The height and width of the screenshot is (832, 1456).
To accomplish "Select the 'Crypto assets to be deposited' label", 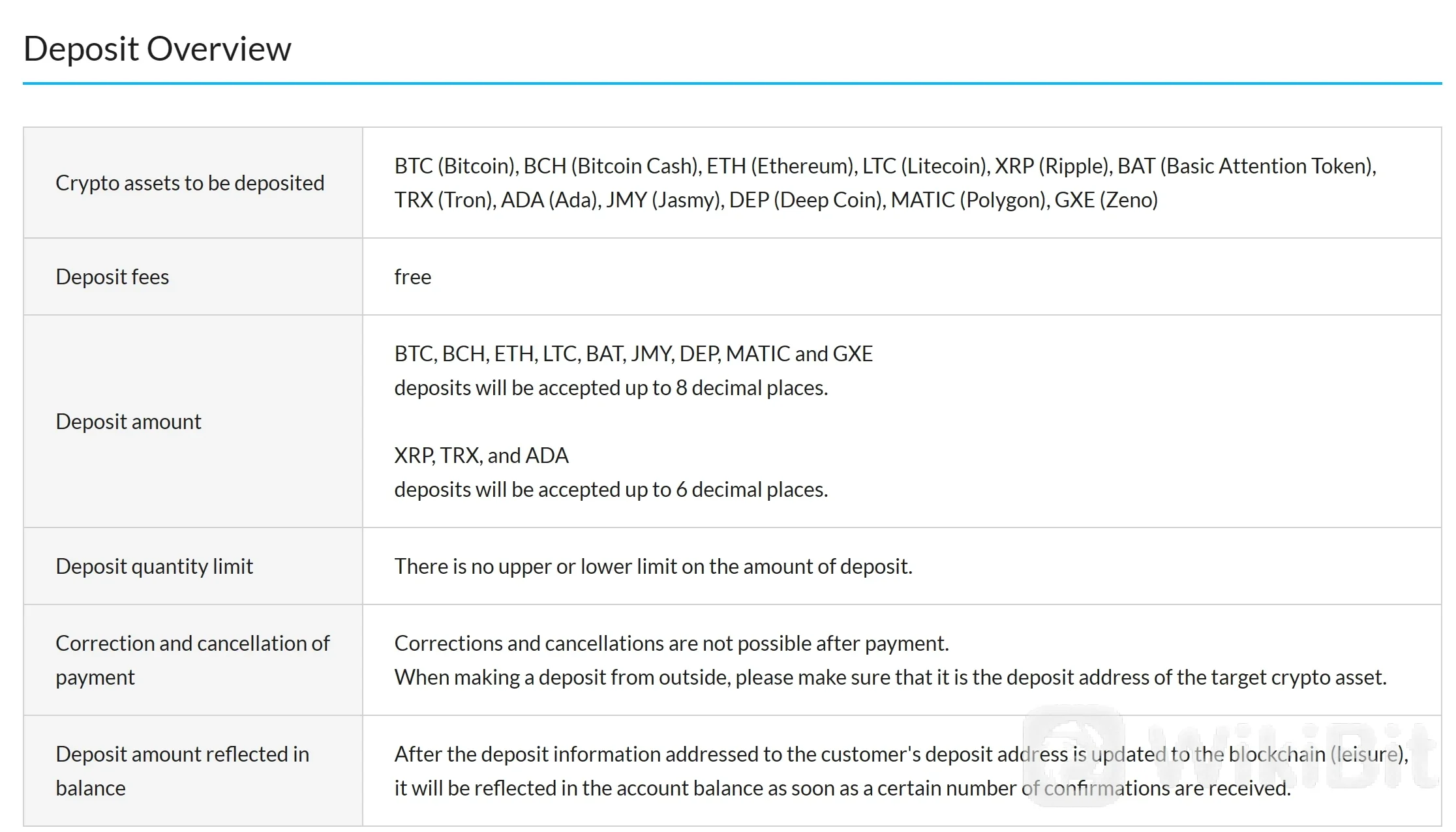I will tap(190, 183).
